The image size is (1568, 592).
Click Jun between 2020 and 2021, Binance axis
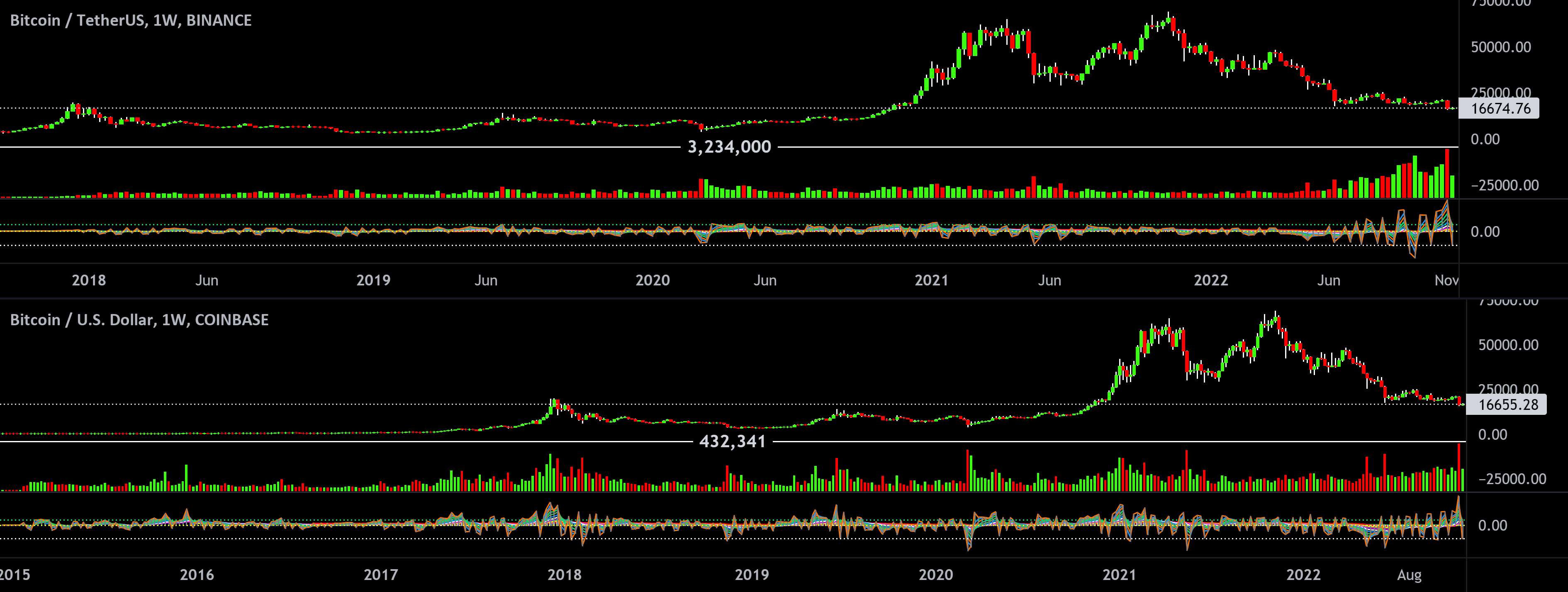pyautogui.click(x=765, y=281)
